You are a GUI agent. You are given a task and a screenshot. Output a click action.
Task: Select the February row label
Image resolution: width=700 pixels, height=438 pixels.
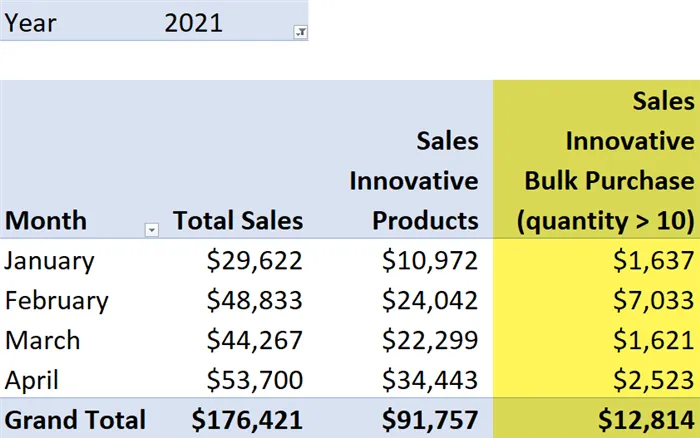click(57, 300)
